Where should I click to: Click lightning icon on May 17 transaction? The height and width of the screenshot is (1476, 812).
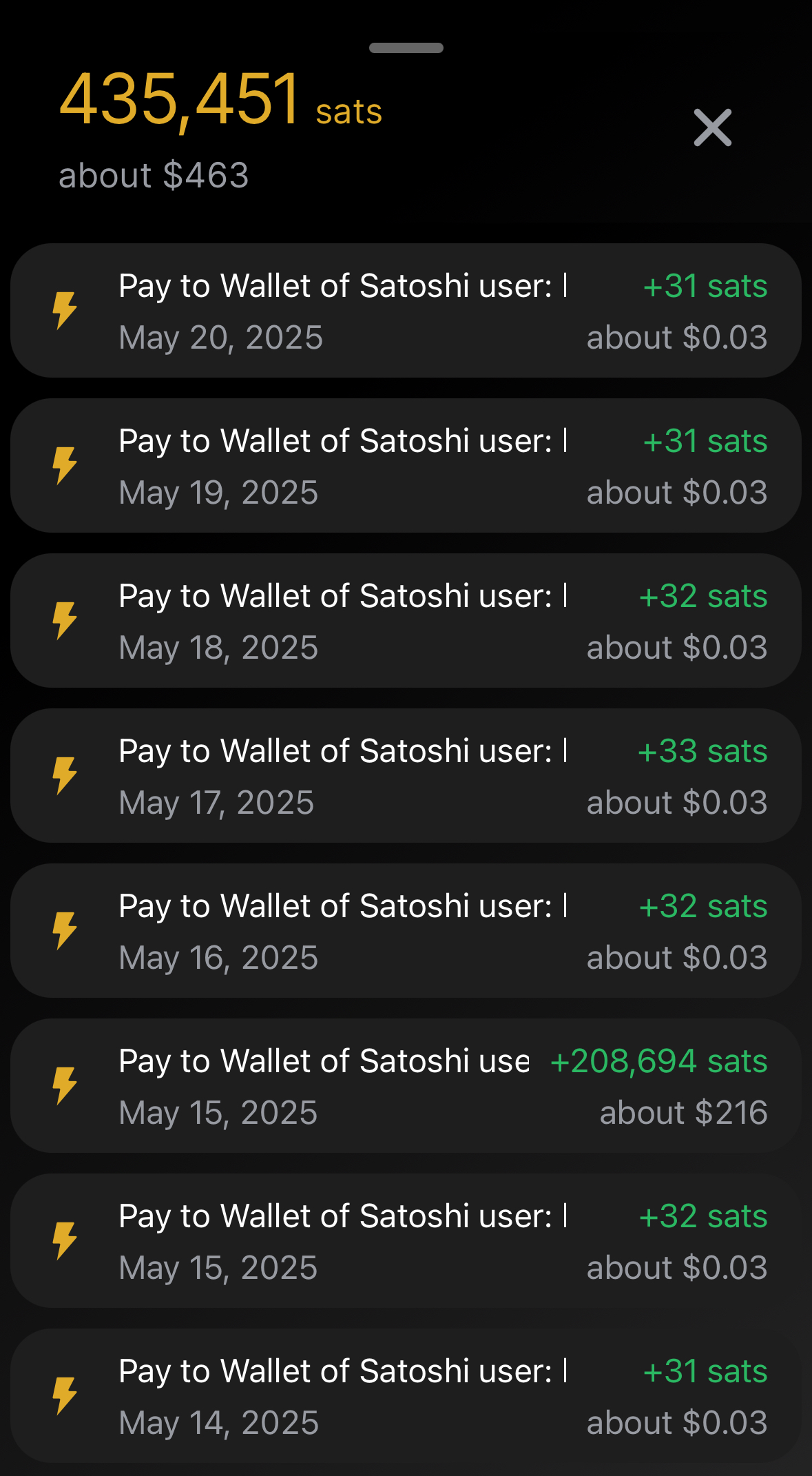(x=65, y=775)
